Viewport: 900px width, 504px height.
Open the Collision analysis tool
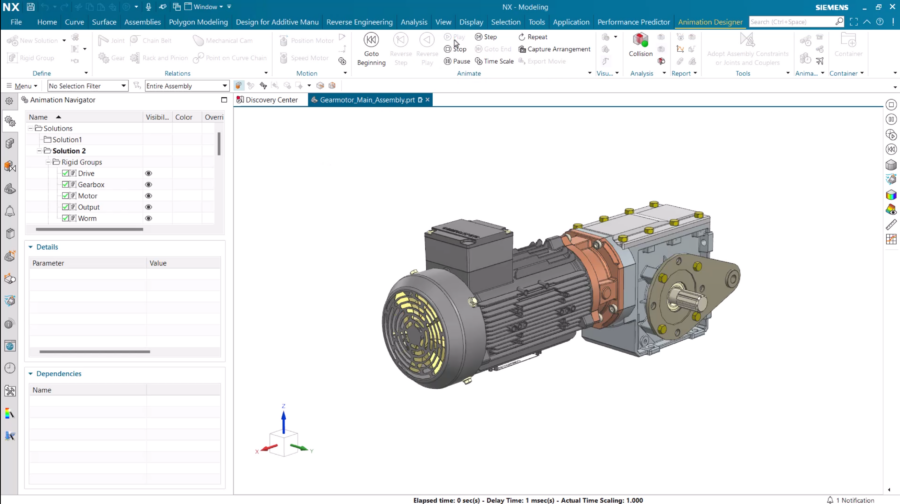pyautogui.click(x=641, y=41)
